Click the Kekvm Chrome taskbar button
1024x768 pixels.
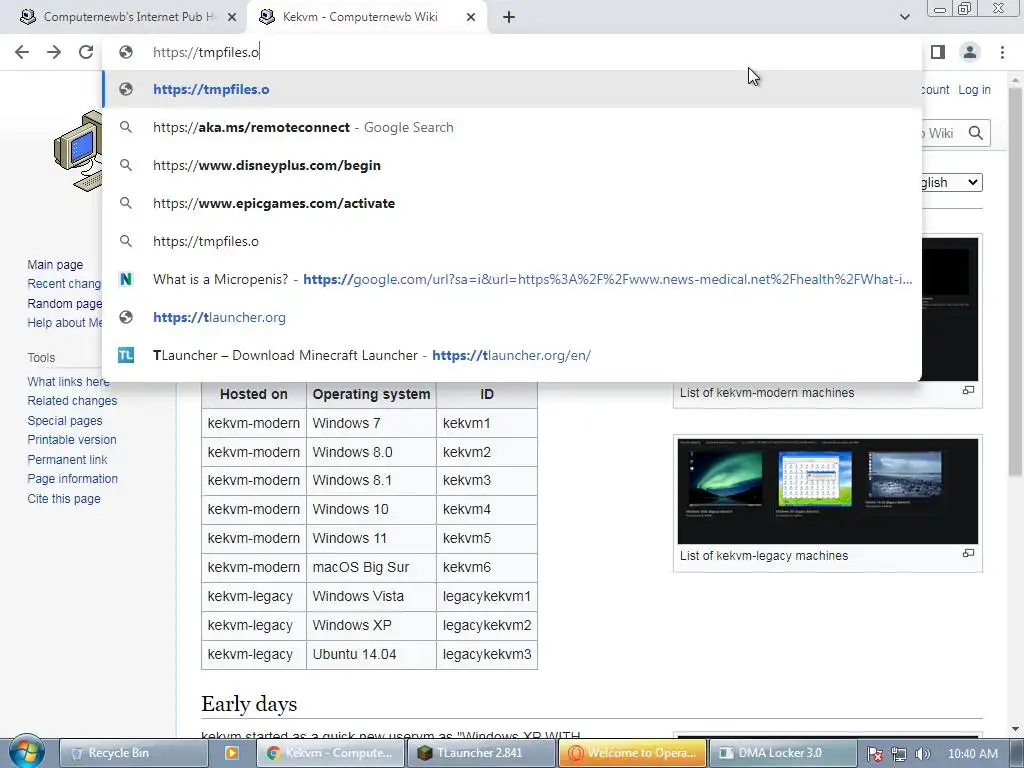332,753
